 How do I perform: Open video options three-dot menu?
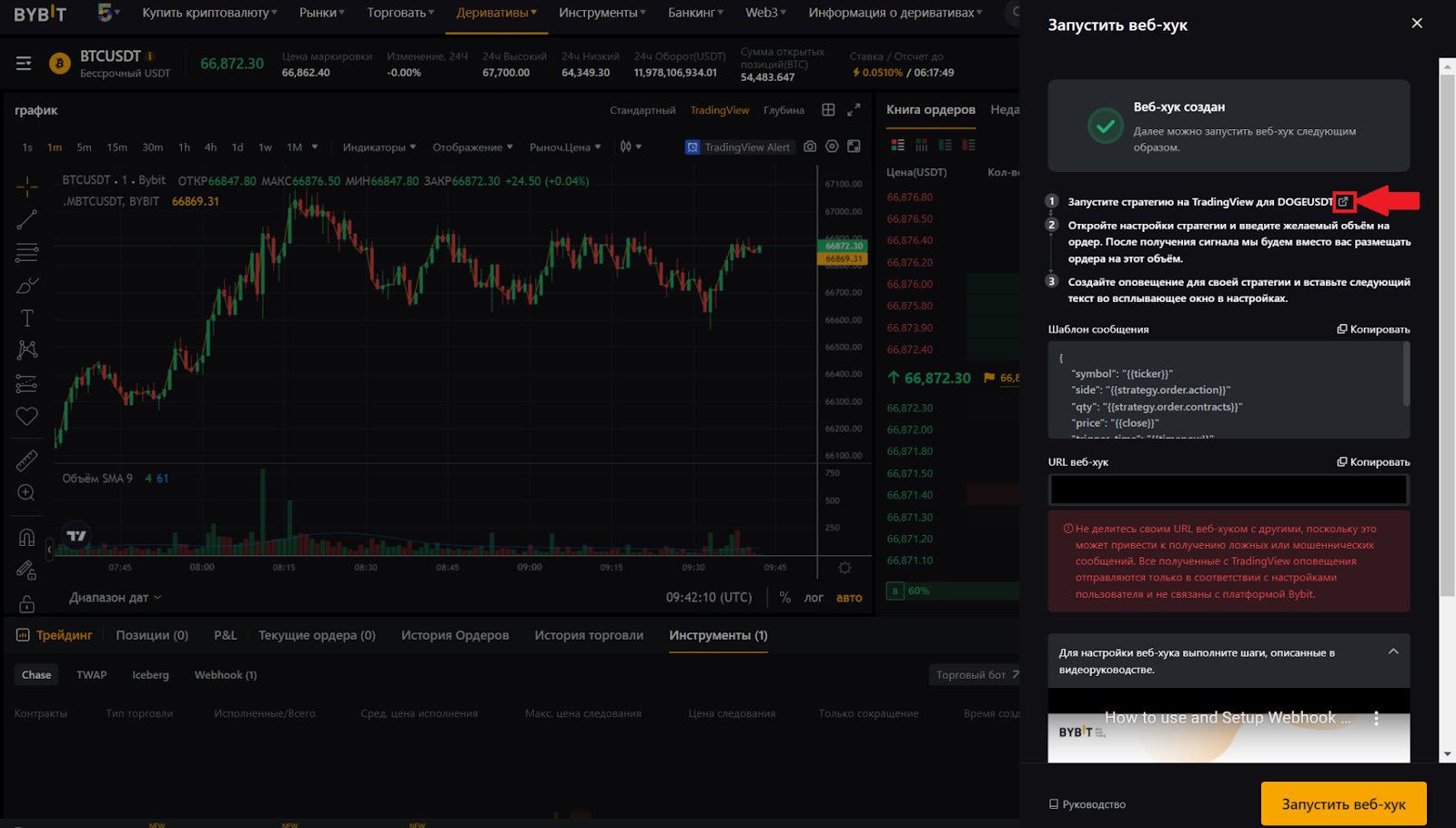point(1376,719)
